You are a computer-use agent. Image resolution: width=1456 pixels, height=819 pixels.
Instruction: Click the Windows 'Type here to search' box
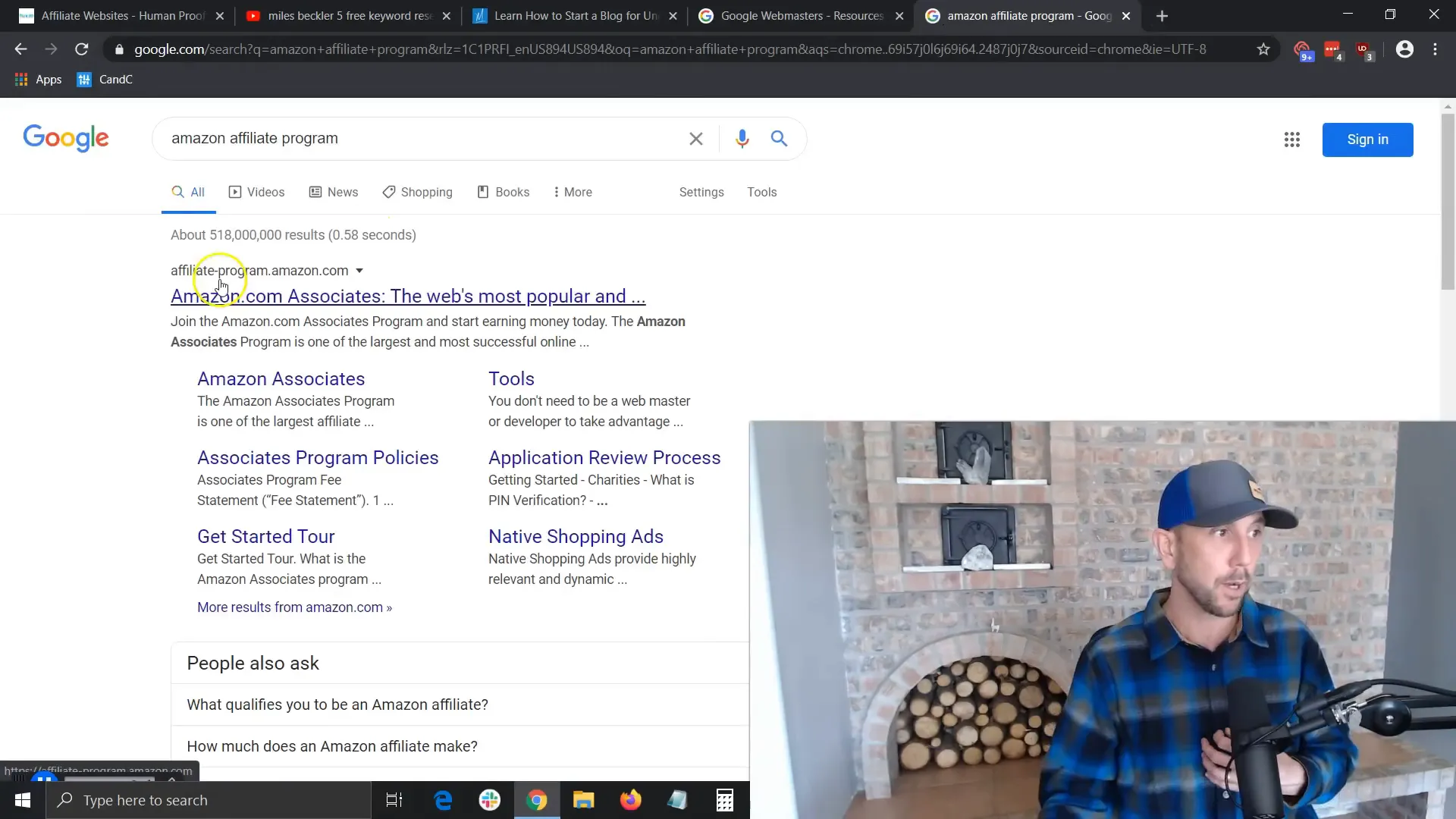(x=209, y=800)
